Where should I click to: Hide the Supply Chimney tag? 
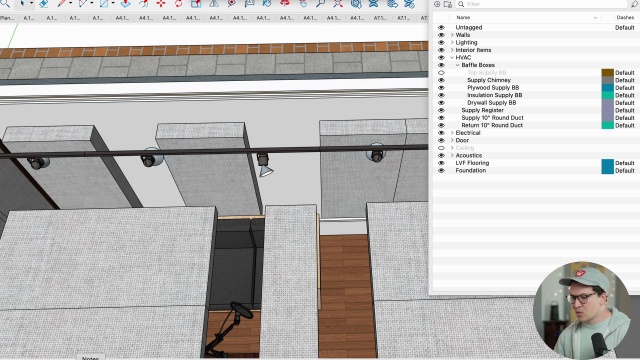[x=441, y=80]
